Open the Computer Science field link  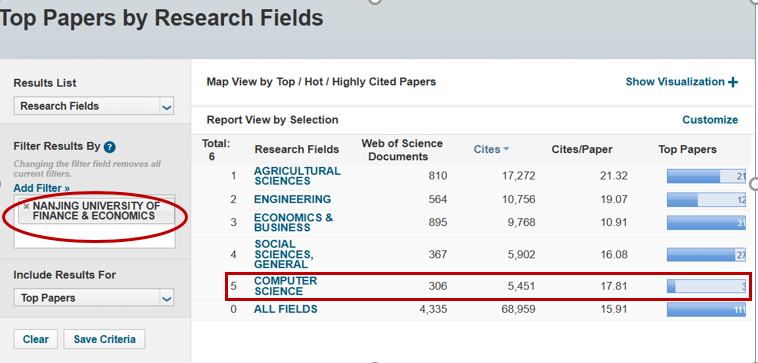click(x=286, y=286)
